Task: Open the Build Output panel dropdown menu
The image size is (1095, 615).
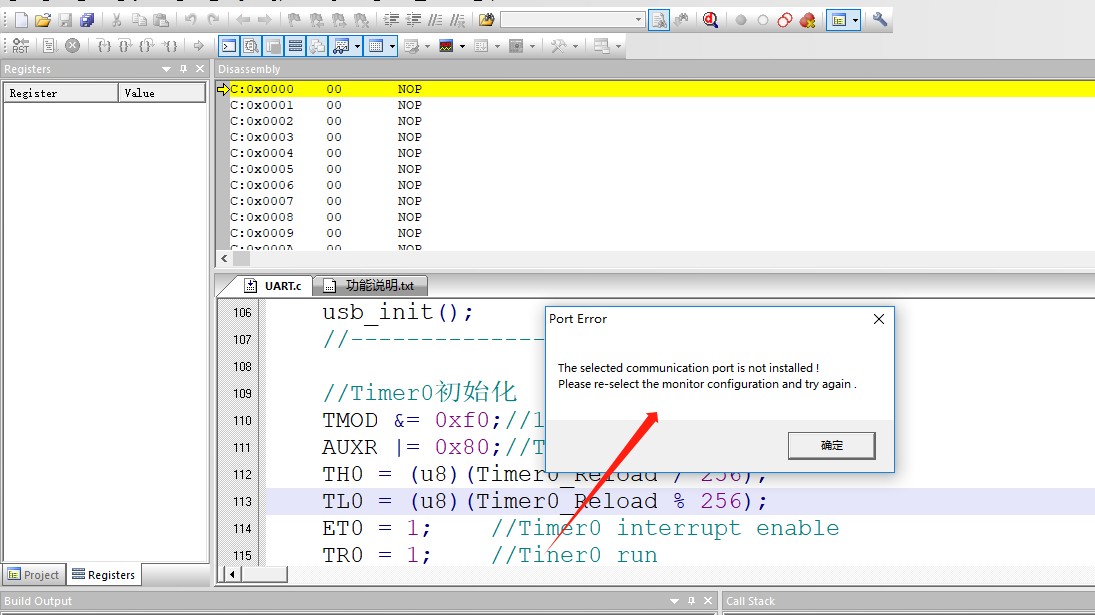Action: tap(674, 601)
